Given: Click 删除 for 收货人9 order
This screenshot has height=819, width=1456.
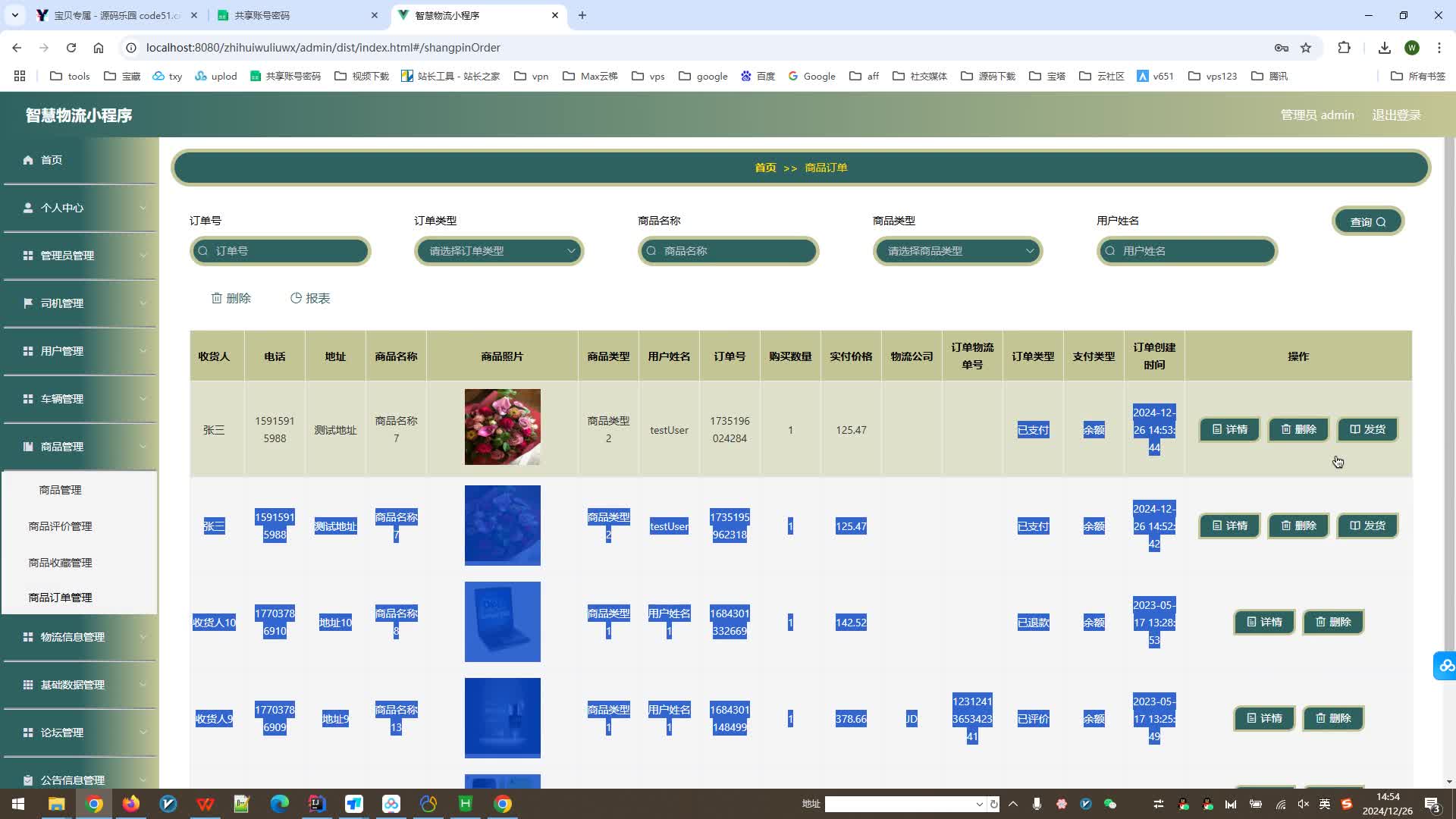Looking at the screenshot, I should click(1333, 719).
